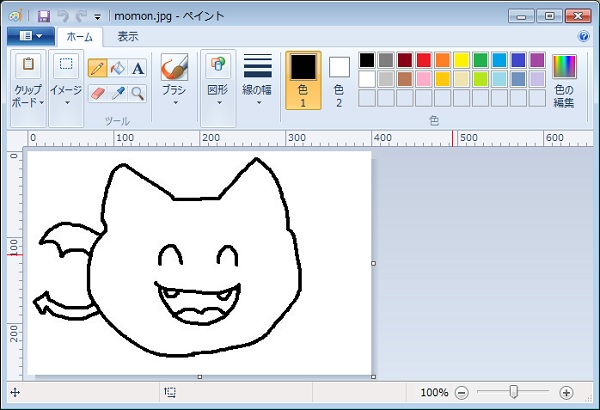Pick the light yellow color swatch
The image size is (600, 410).
tap(461, 79)
